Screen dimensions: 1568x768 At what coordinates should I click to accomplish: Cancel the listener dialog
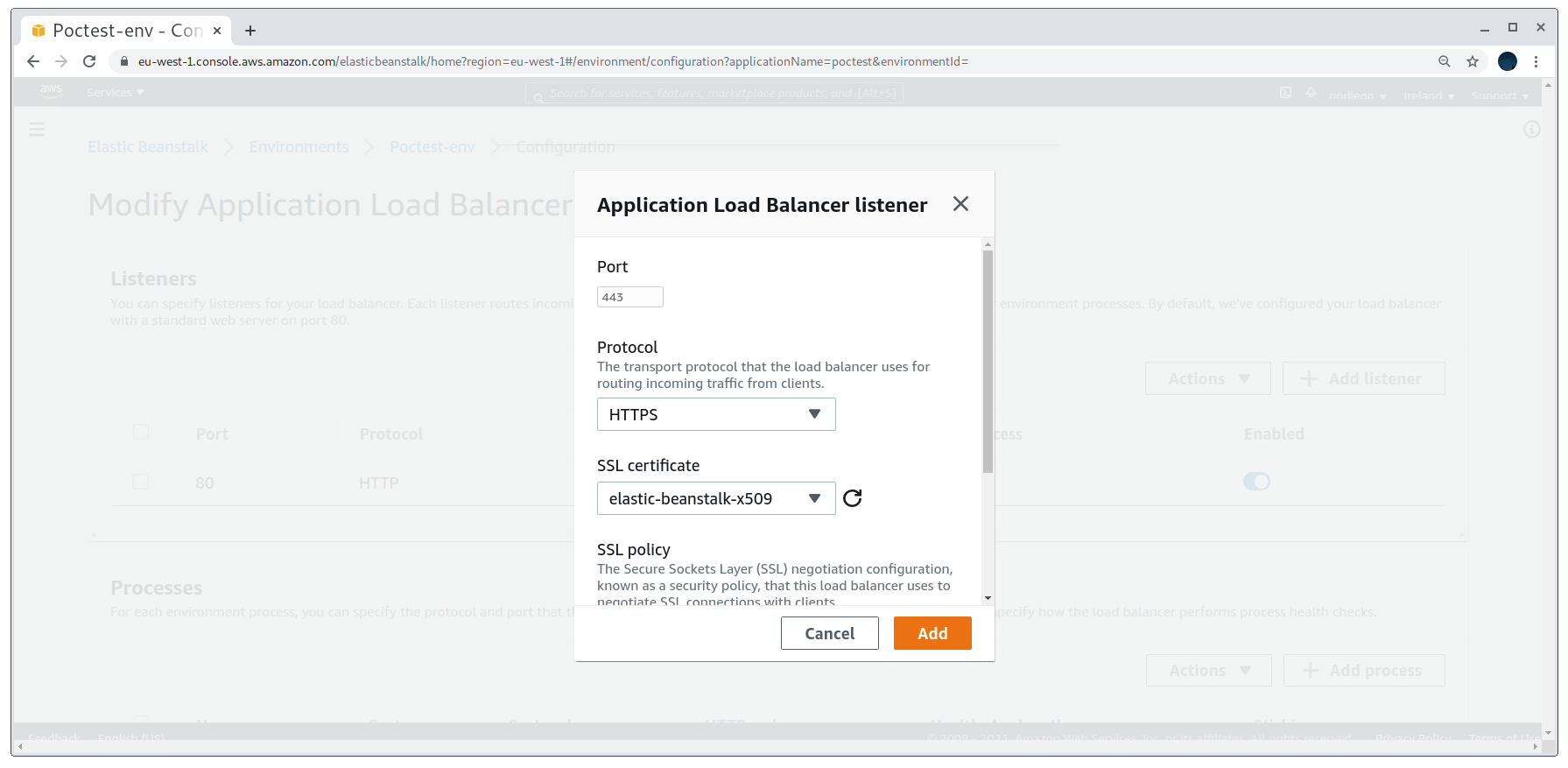coord(830,633)
